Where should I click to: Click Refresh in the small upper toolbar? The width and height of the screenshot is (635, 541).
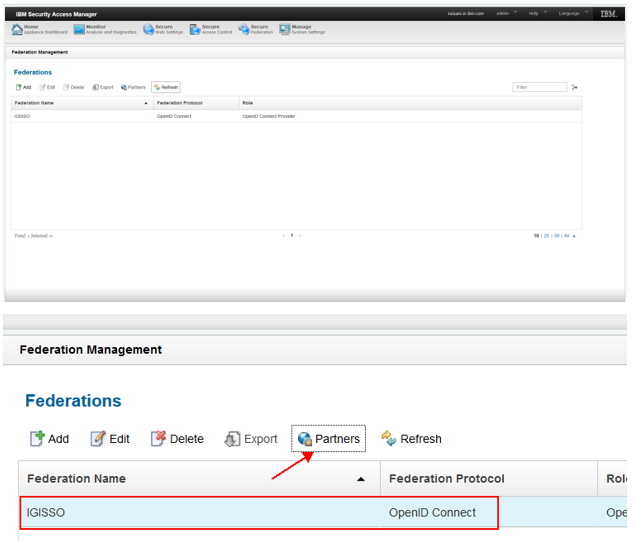tap(166, 87)
